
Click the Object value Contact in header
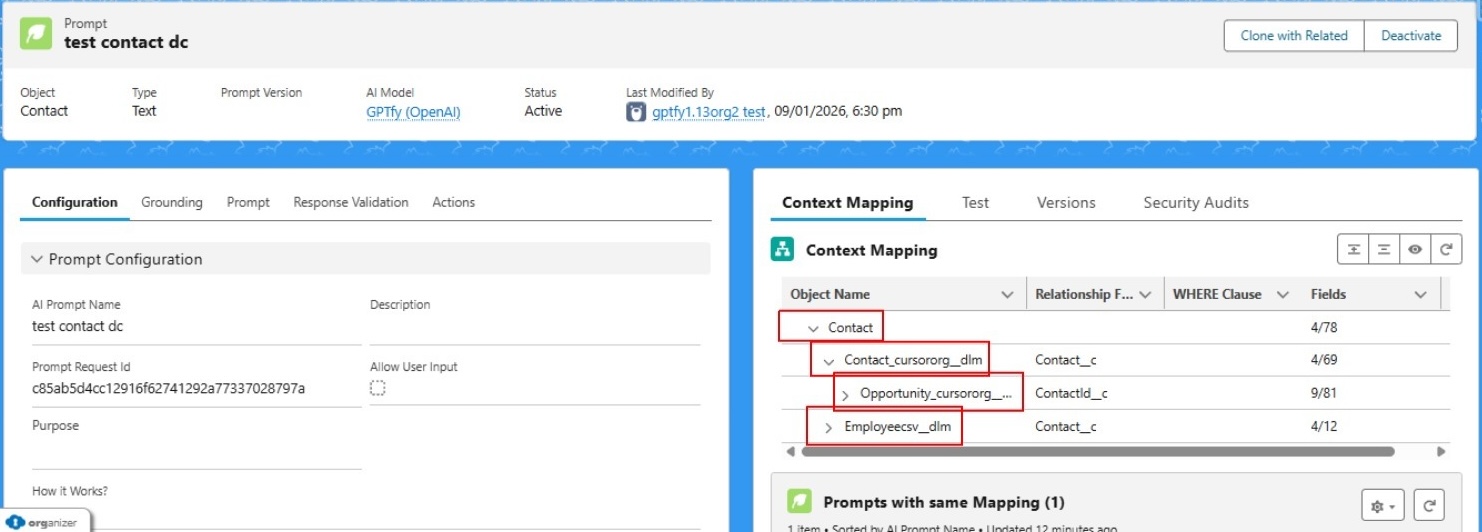click(x=44, y=111)
